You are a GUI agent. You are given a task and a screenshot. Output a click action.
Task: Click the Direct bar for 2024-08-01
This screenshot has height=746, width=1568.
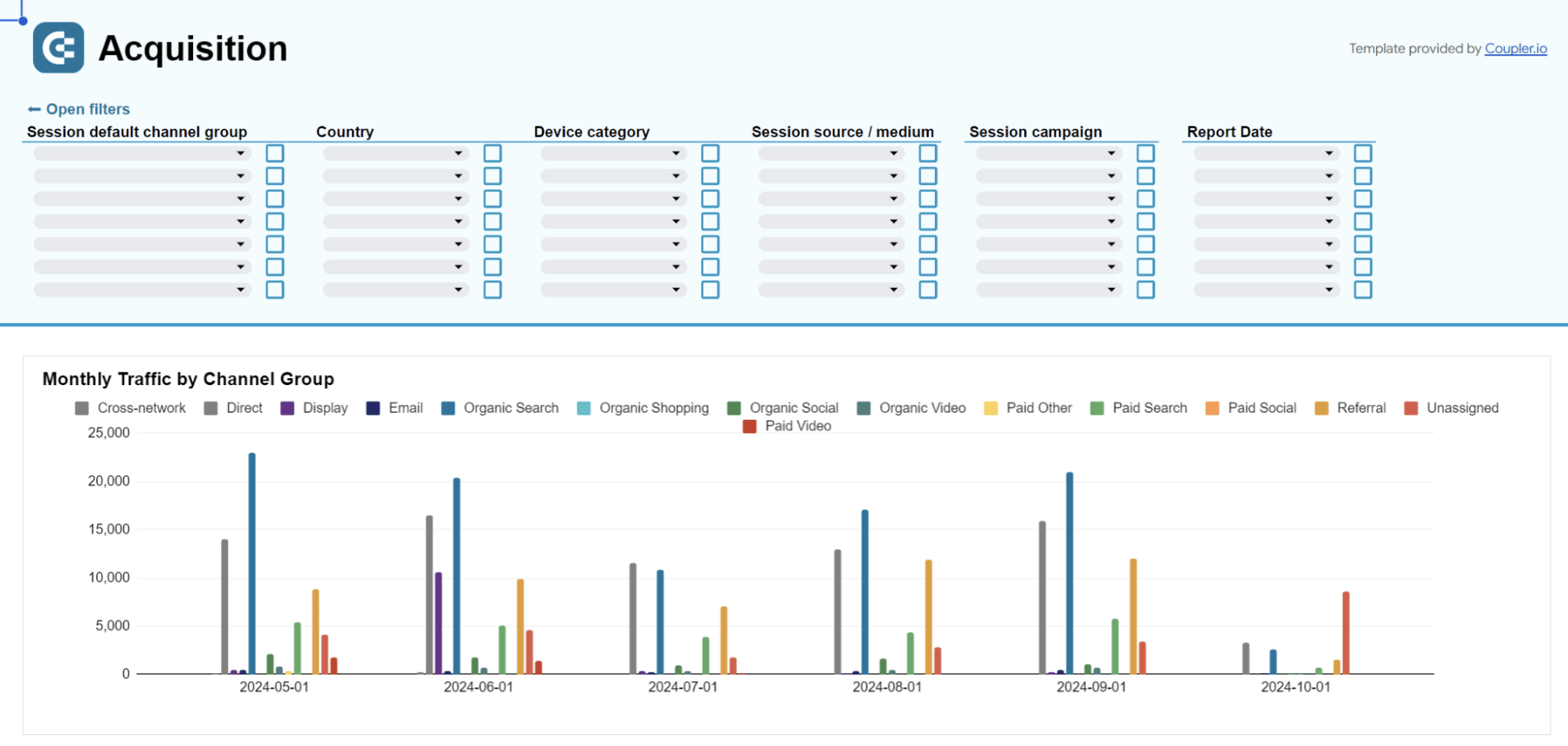click(838, 612)
